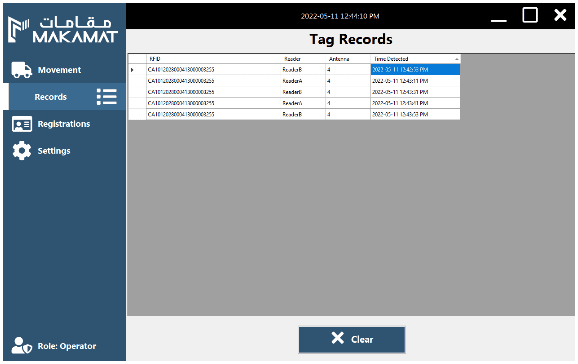The width and height of the screenshot is (578, 364).
Task: Open Settings page label
Action: tap(54, 151)
